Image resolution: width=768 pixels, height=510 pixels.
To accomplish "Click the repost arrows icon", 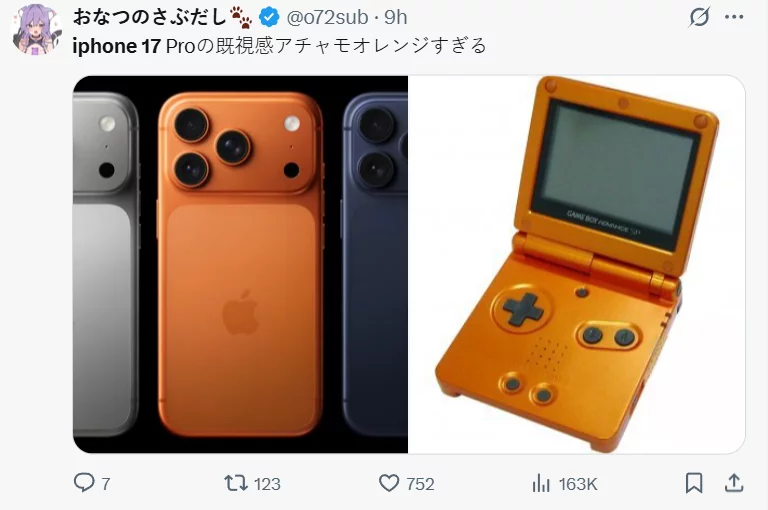I will click(x=236, y=483).
